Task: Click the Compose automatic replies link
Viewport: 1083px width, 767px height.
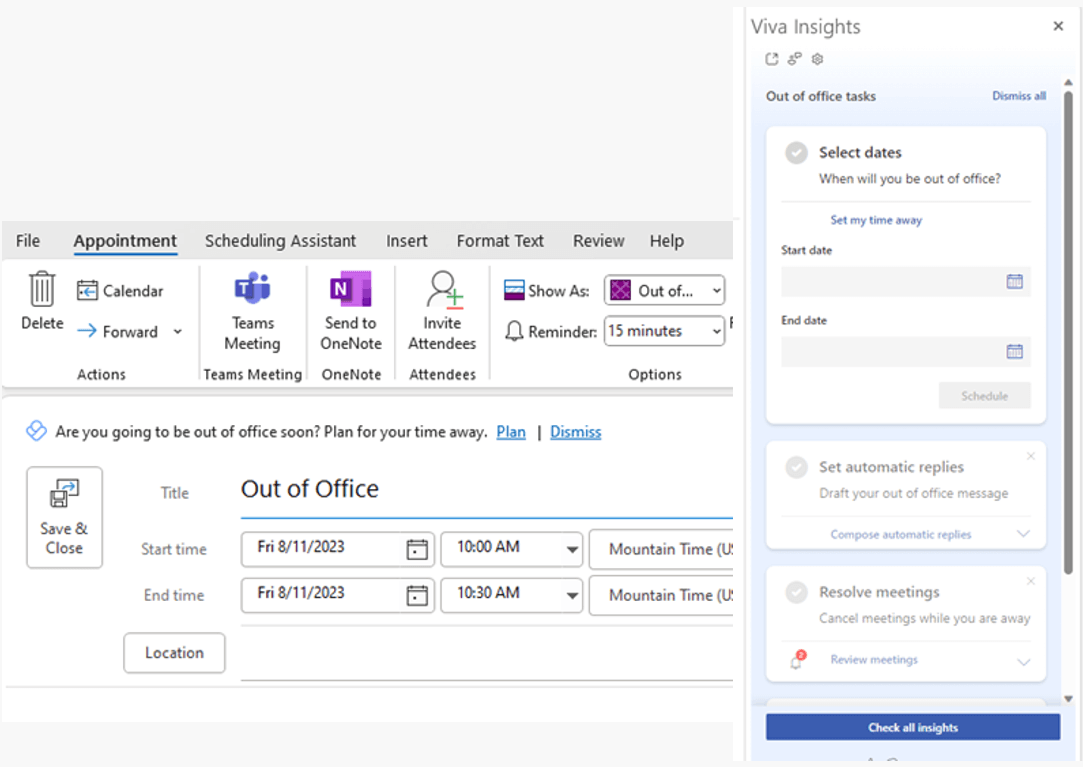Action: tap(901, 534)
